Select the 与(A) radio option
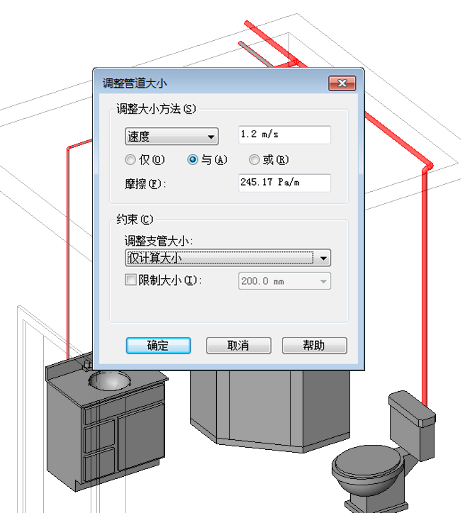 (x=193, y=160)
